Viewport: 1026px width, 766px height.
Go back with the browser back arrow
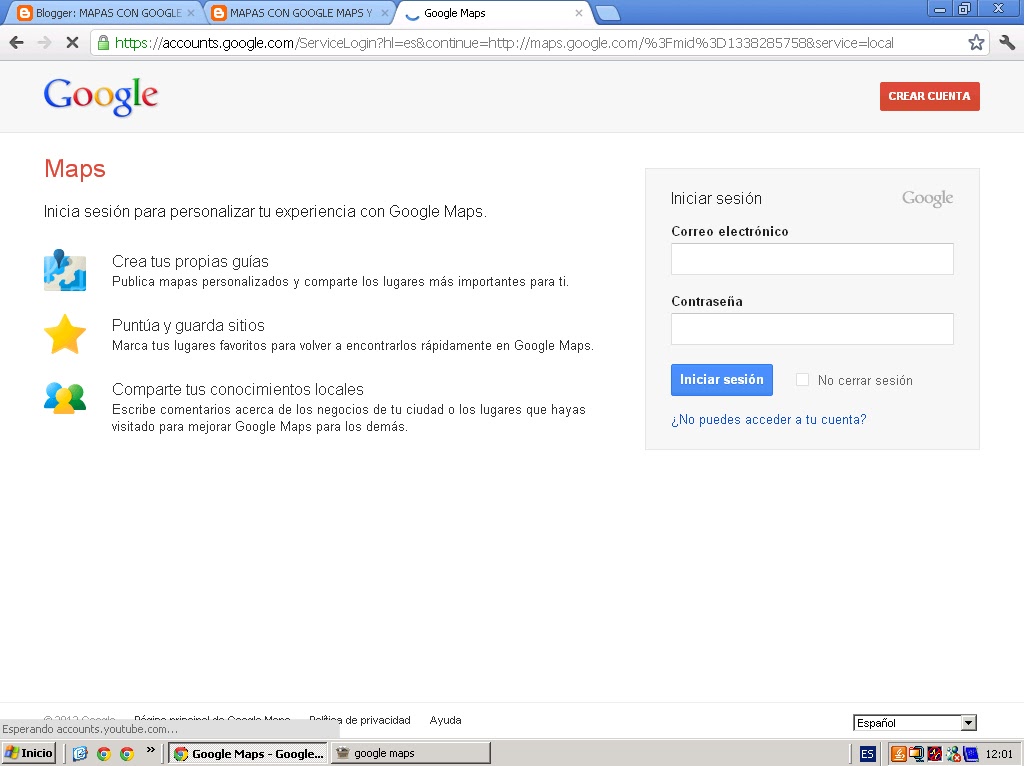pos(16,43)
